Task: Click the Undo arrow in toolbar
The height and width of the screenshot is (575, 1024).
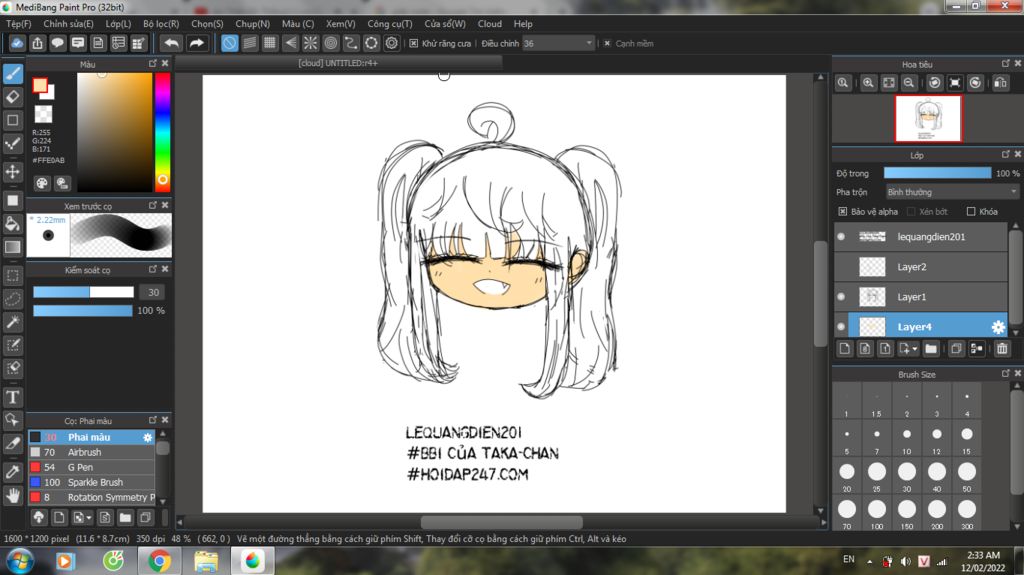Action: click(172, 43)
